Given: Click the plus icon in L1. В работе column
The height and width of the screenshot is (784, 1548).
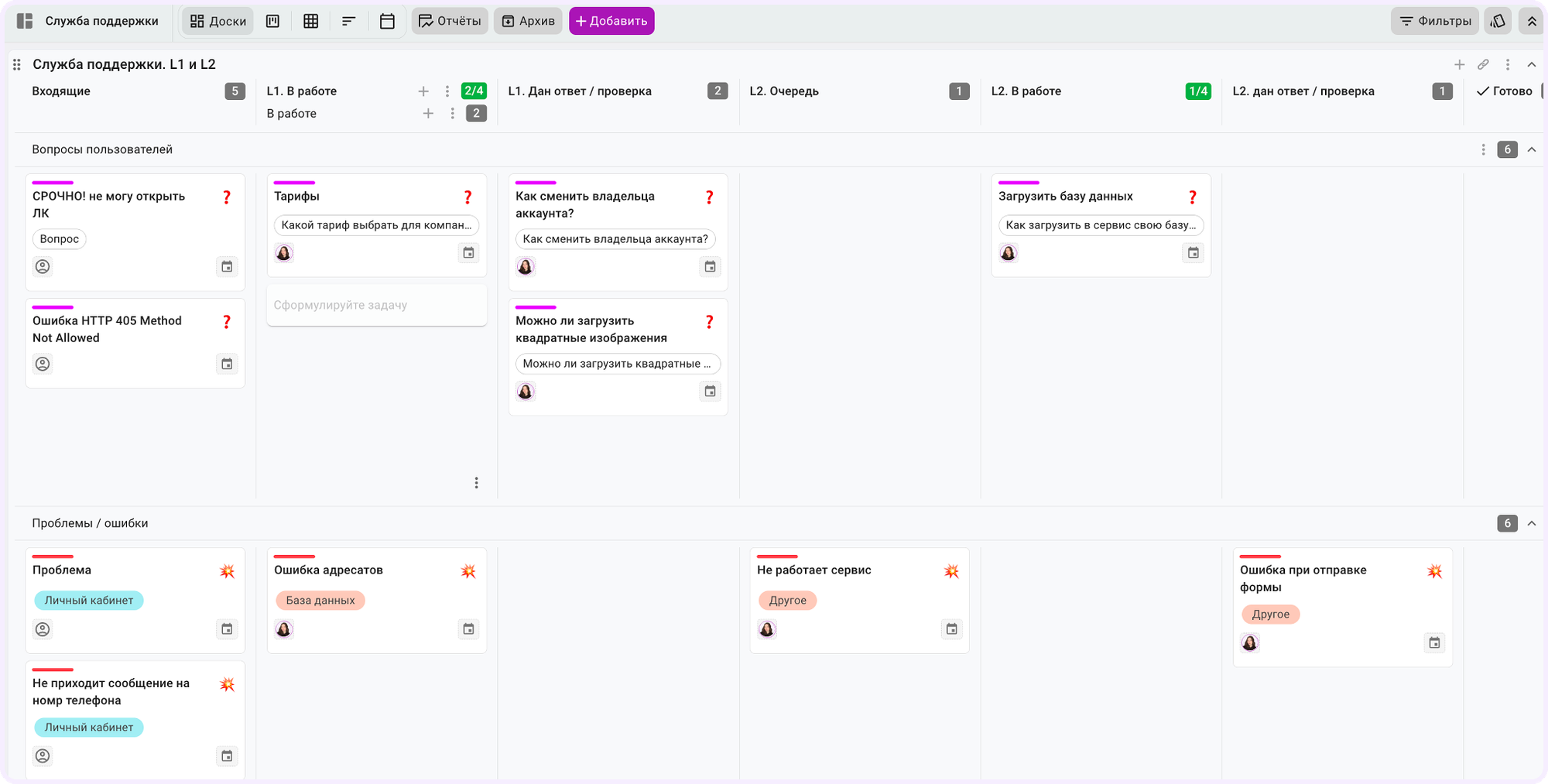Looking at the screenshot, I should click(x=423, y=91).
